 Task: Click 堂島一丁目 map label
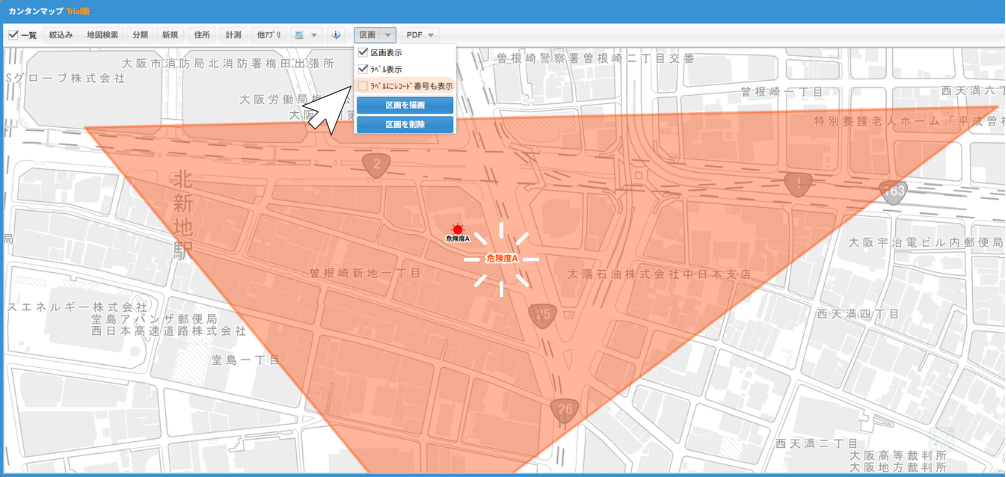[245, 360]
